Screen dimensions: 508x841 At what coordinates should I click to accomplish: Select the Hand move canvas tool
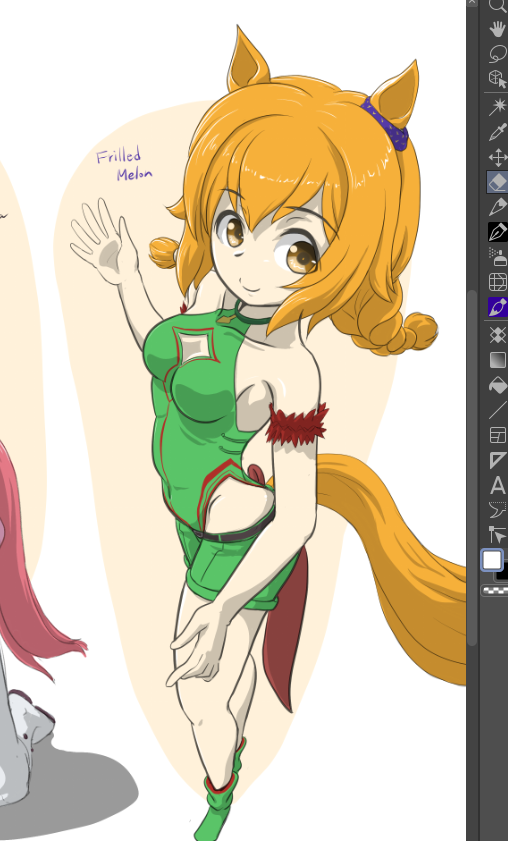(498, 28)
